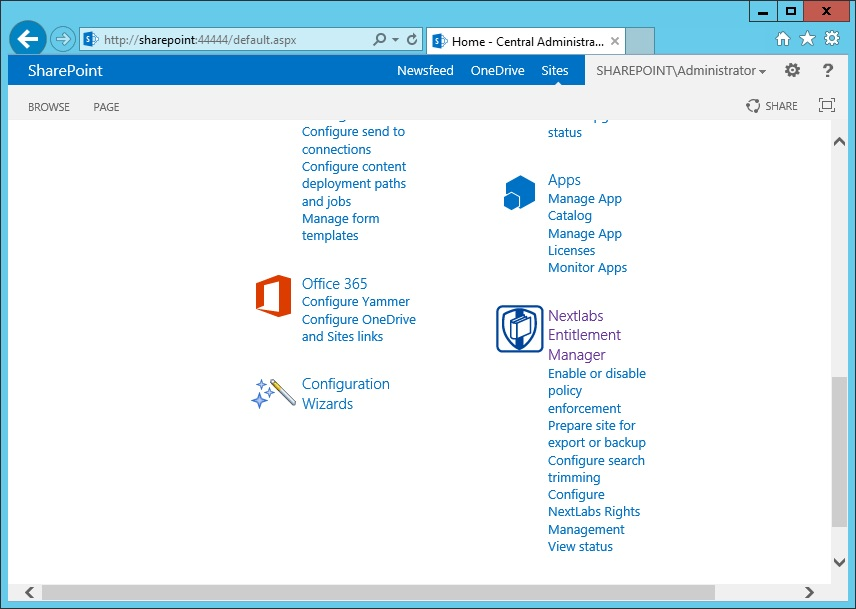Open Manage App Catalog link

coord(585,207)
